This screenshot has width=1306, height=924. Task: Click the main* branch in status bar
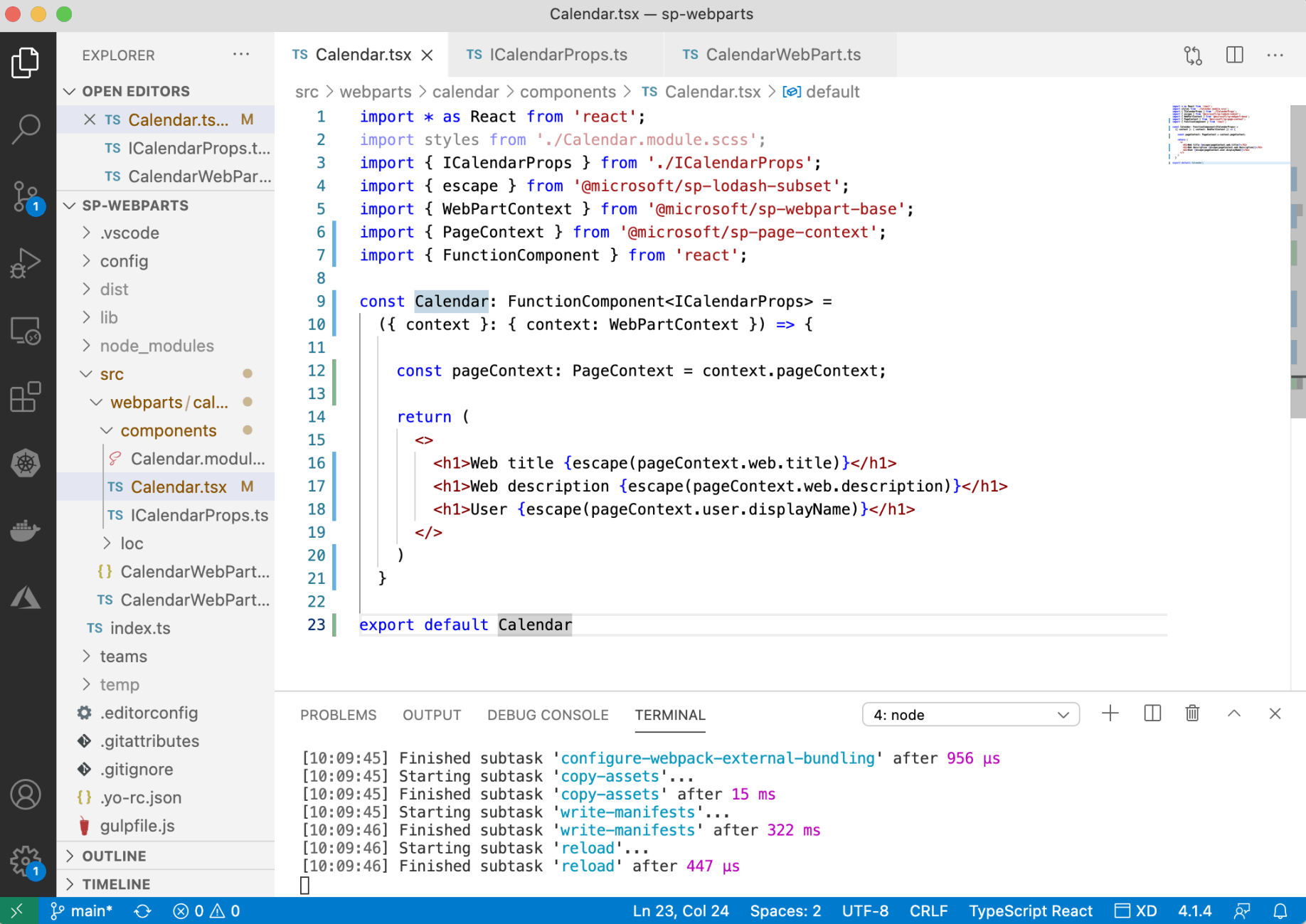tap(83, 911)
